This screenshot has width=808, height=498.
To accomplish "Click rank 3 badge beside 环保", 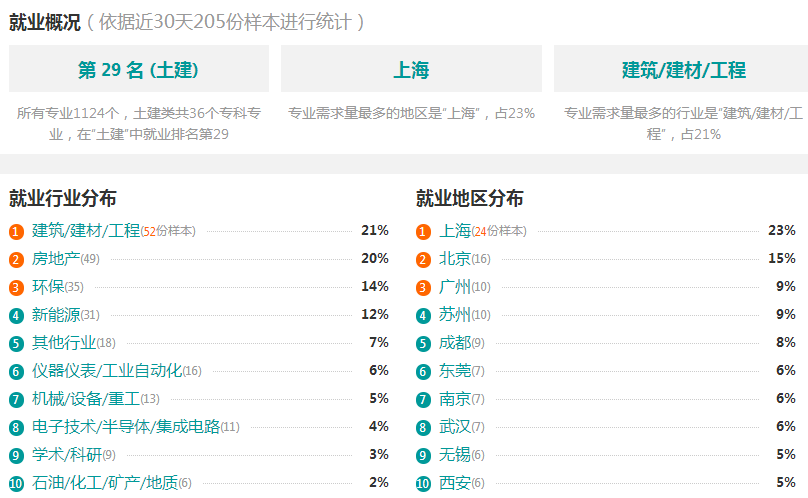I will click(16, 288).
